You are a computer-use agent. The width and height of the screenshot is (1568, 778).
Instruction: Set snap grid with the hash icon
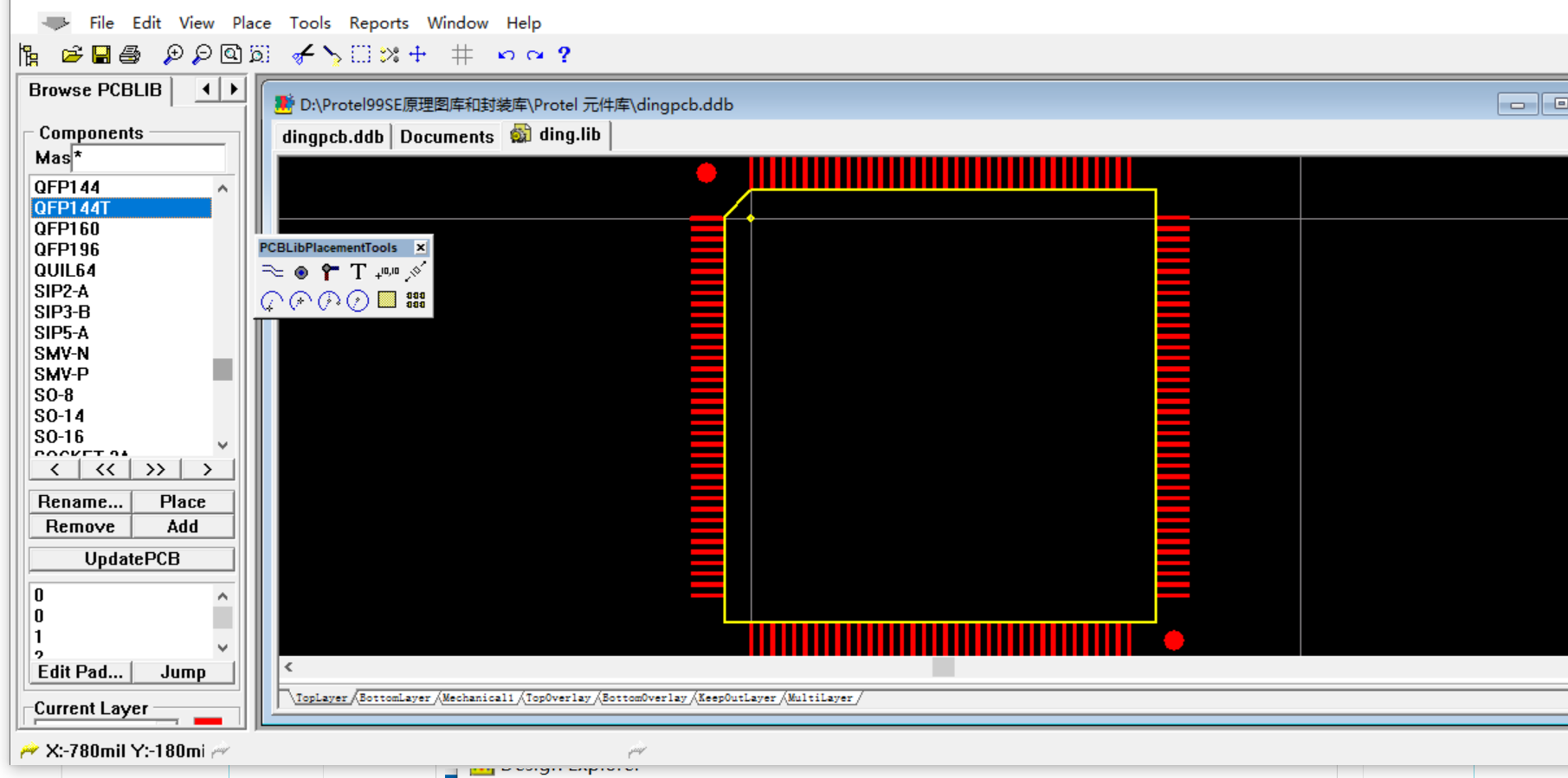point(462,55)
